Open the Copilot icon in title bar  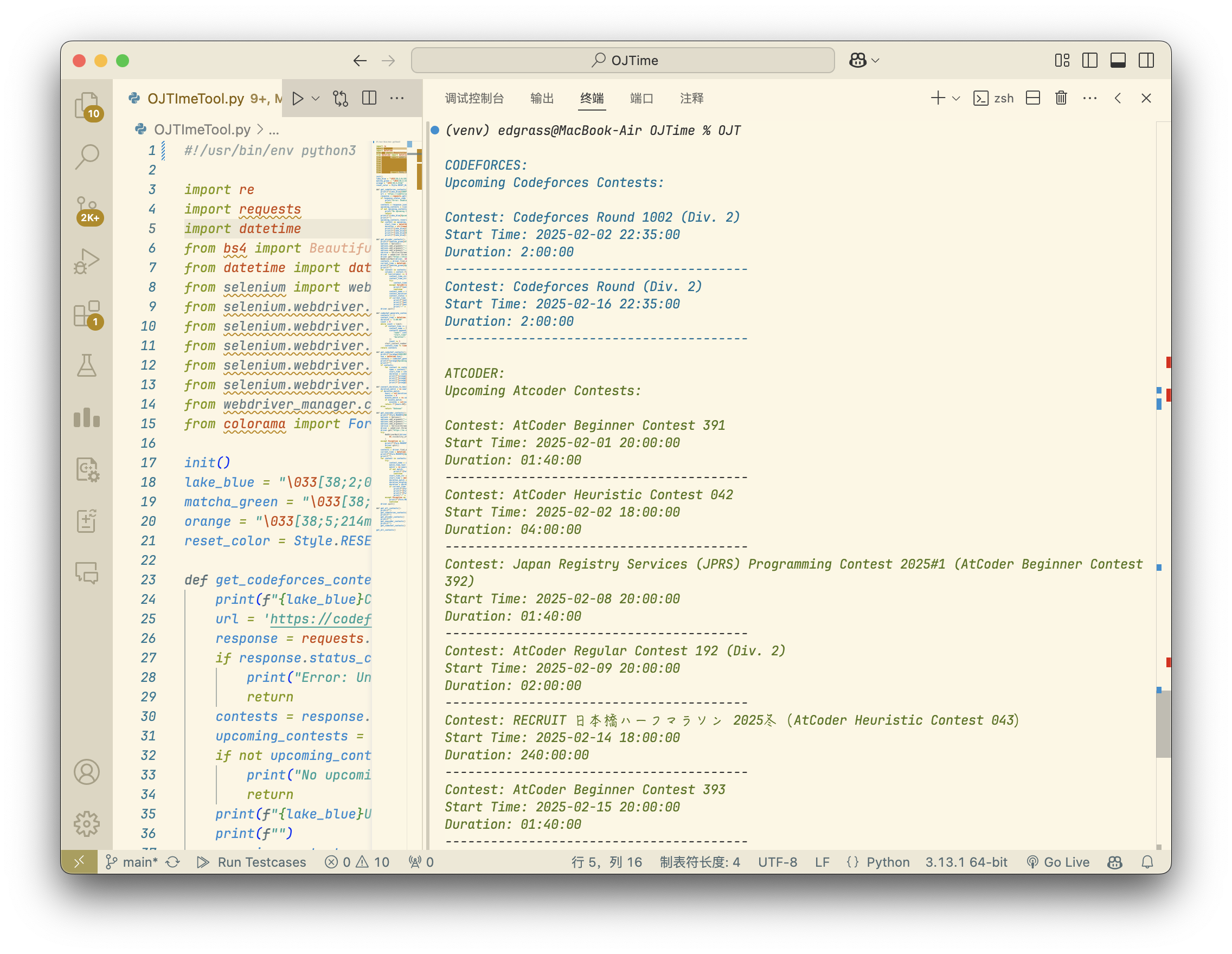click(858, 60)
